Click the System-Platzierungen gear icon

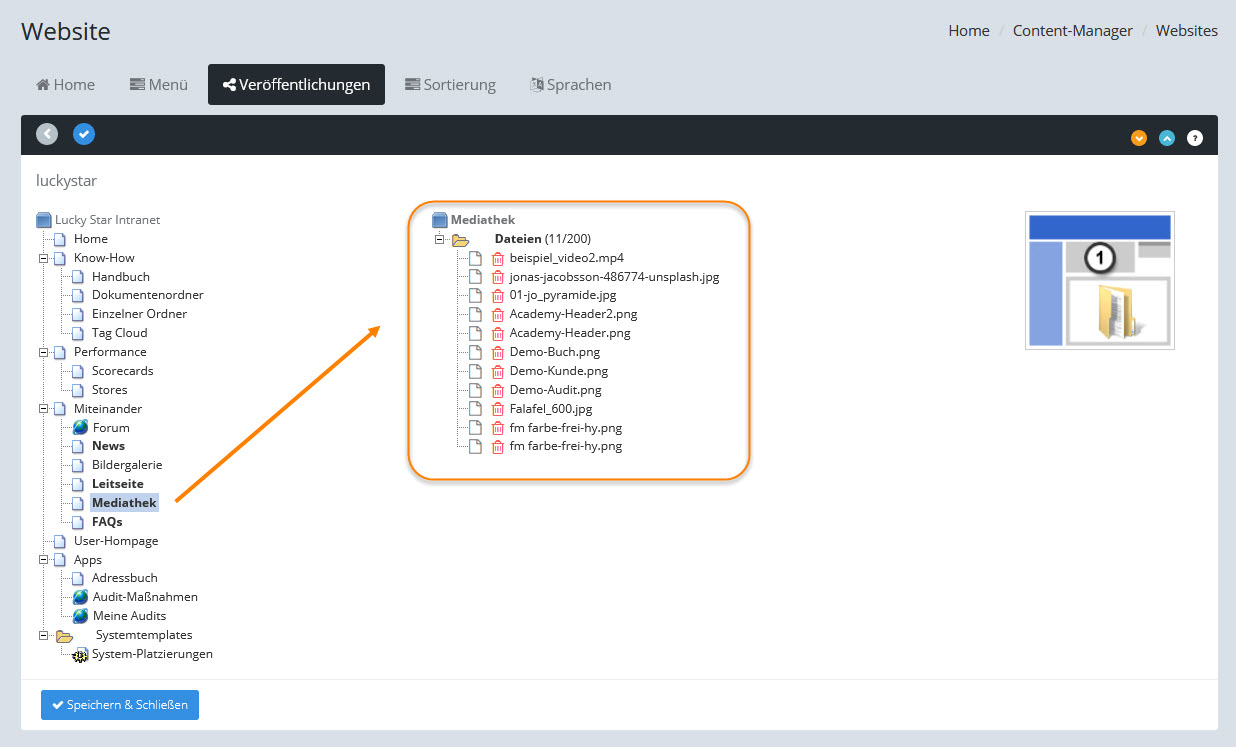tap(80, 655)
